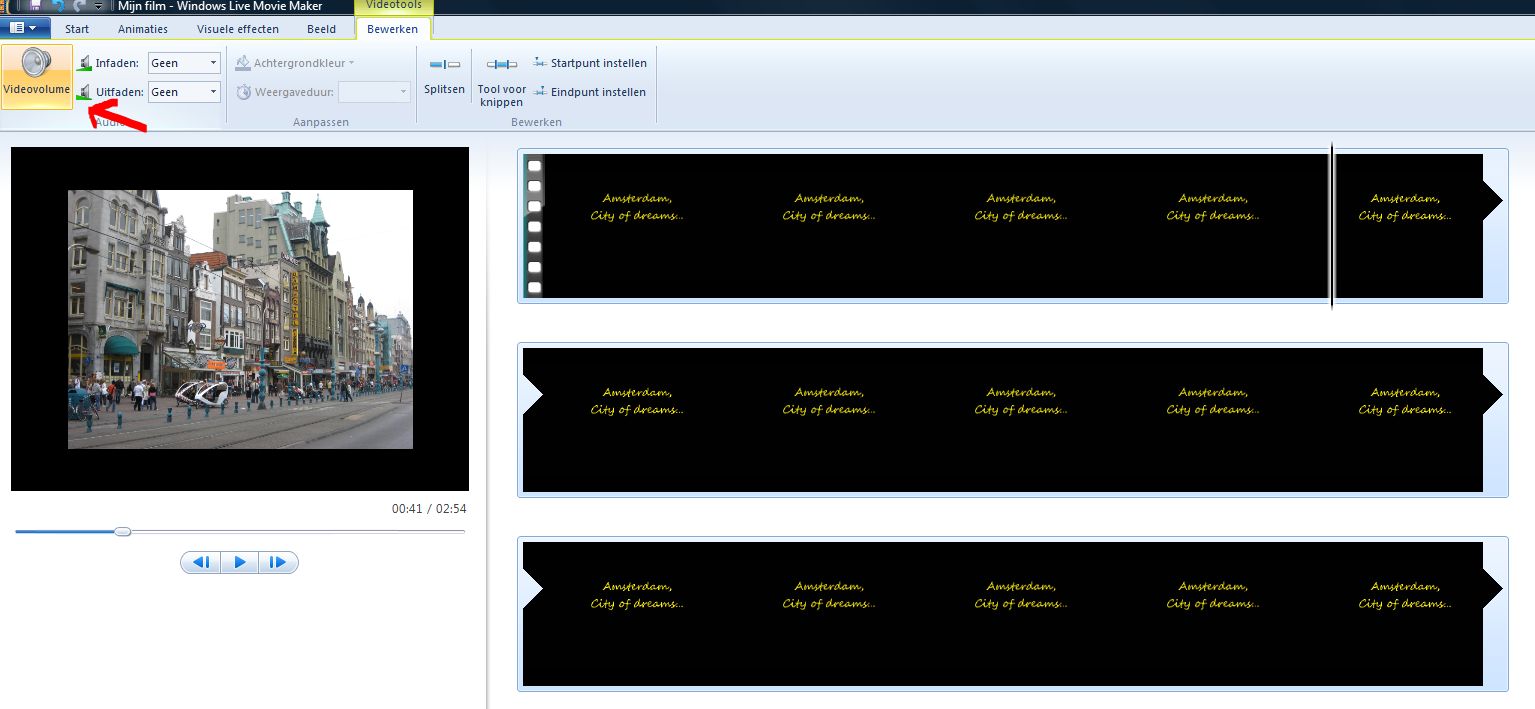Open the Infaden dropdown set to Geen

(x=184, y=63)
